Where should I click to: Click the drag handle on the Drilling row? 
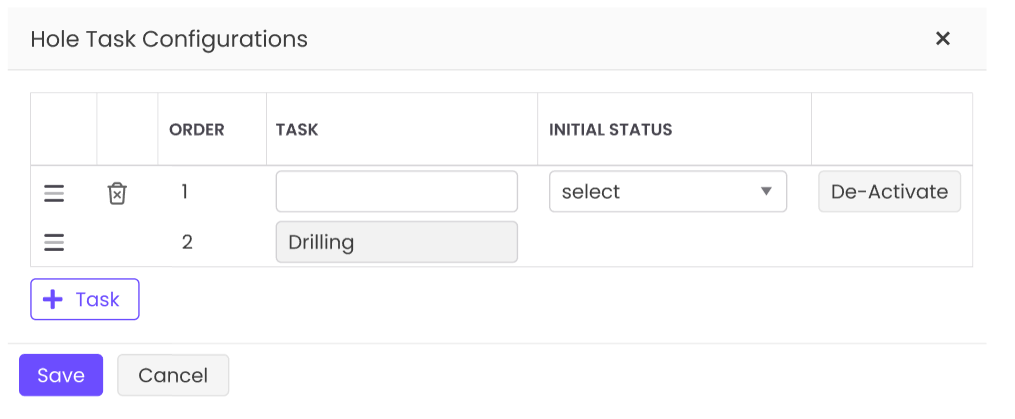pos(54,242)
